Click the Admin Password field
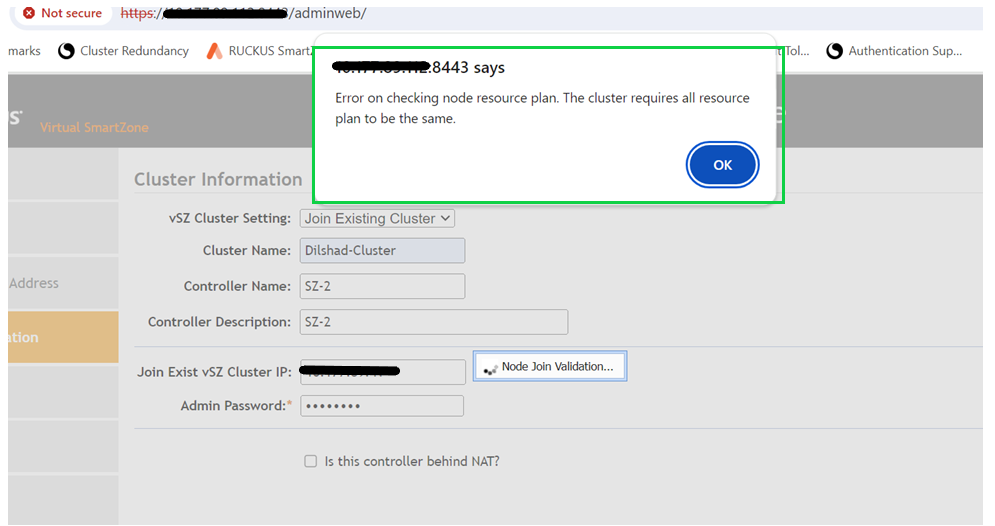Viewport: 995px width, 526px height. point(382,406)
